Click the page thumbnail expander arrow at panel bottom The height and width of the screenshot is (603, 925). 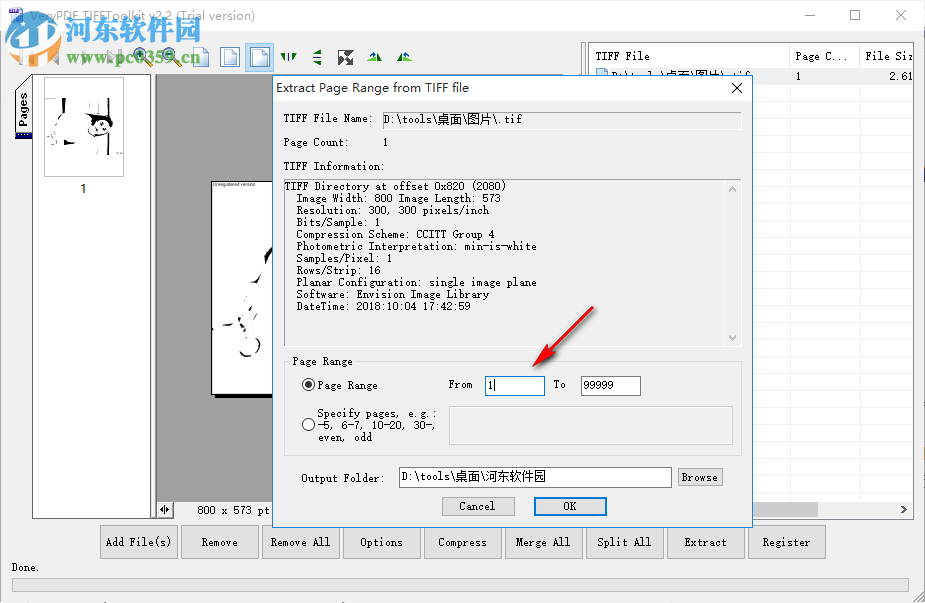(165, 510)
